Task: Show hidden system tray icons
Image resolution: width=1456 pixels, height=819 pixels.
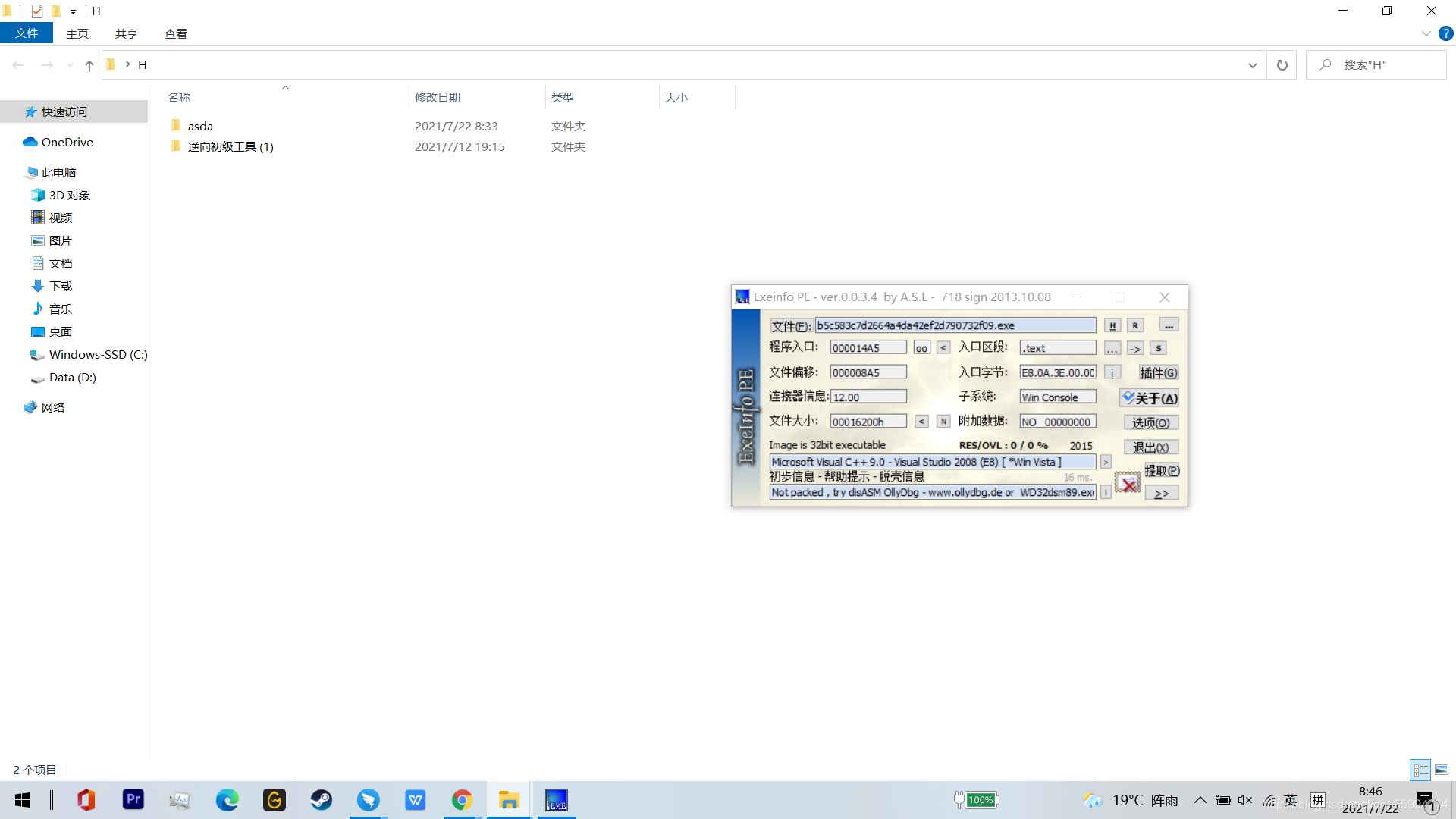Action: coord(1200,800)
